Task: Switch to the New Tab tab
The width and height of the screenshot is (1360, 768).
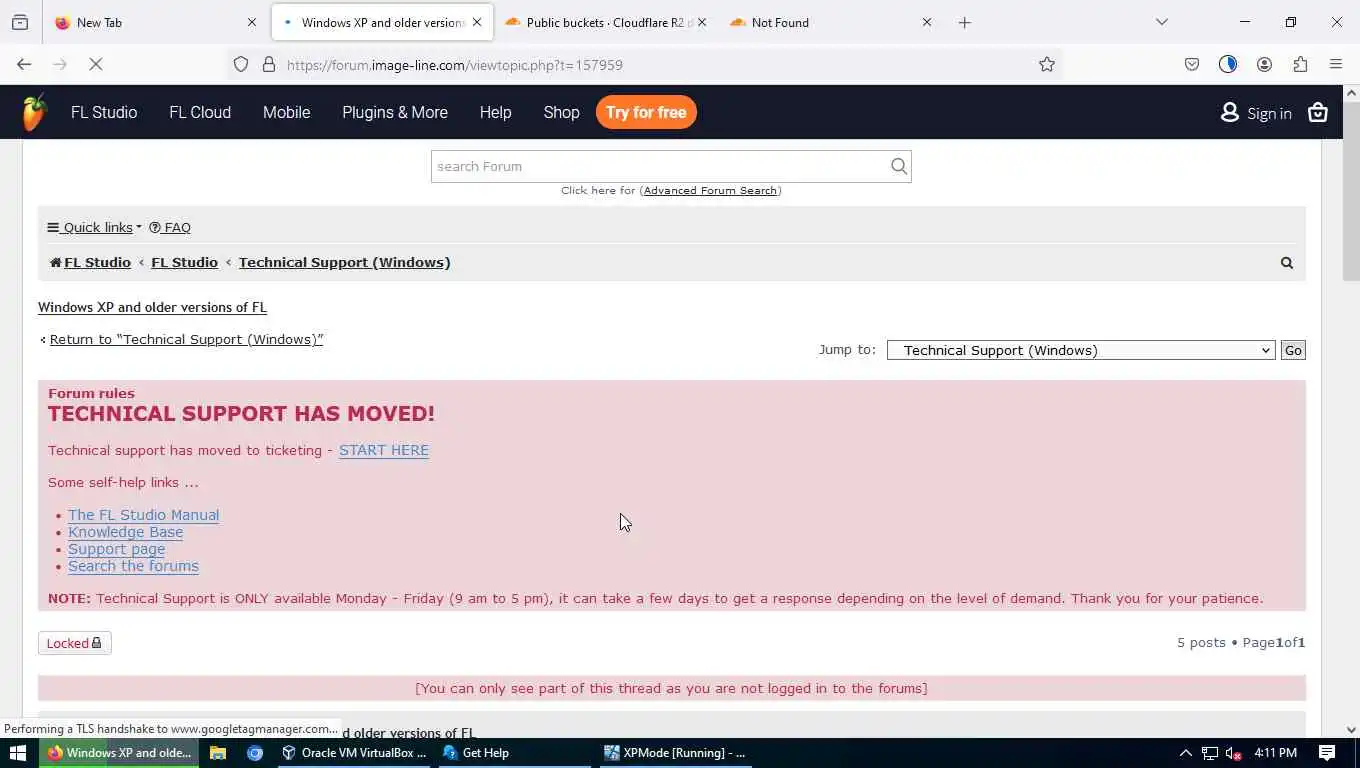Action: (153, 22)
